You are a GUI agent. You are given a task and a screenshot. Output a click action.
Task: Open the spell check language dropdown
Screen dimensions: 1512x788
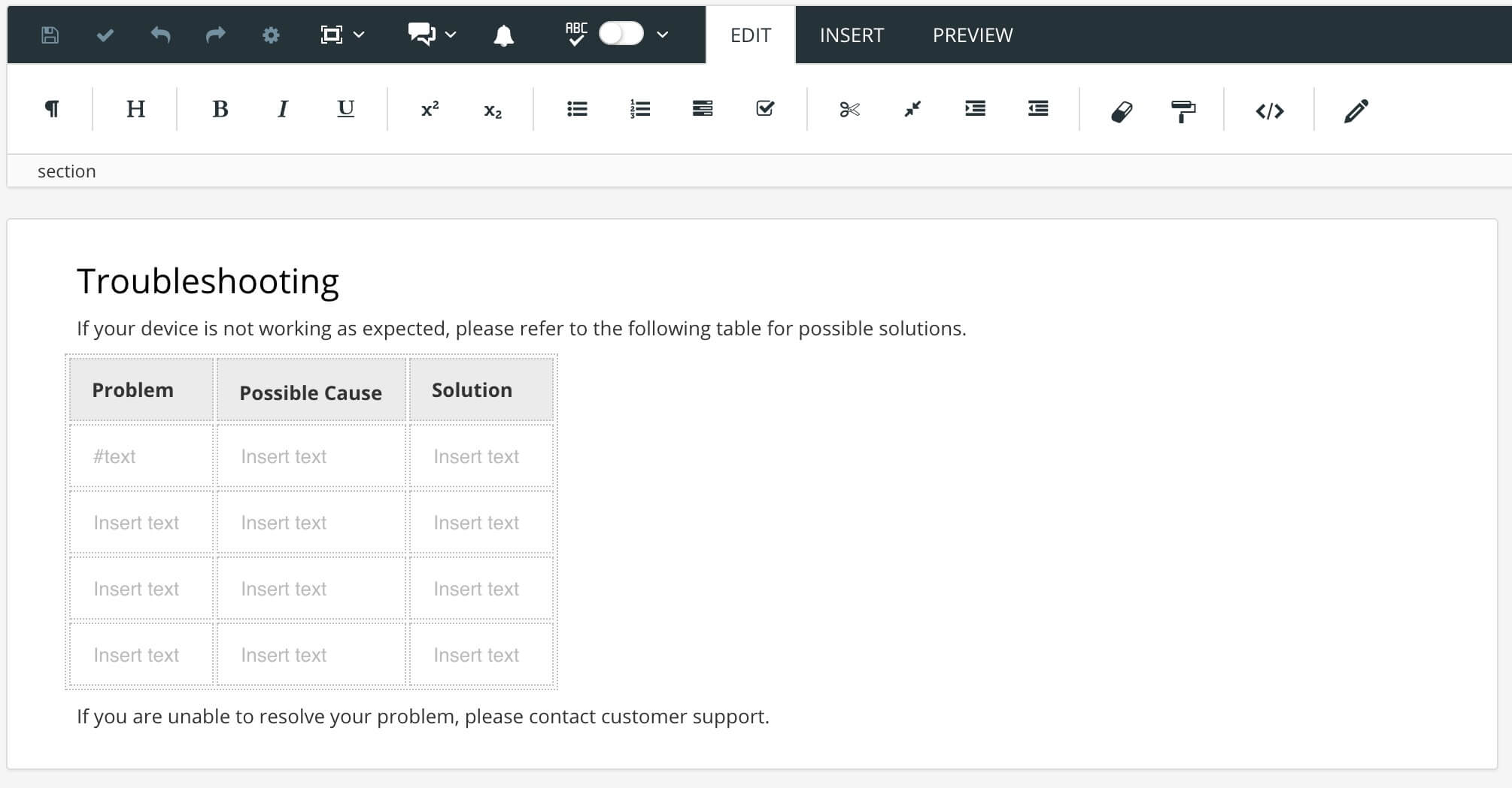[661, 35]
